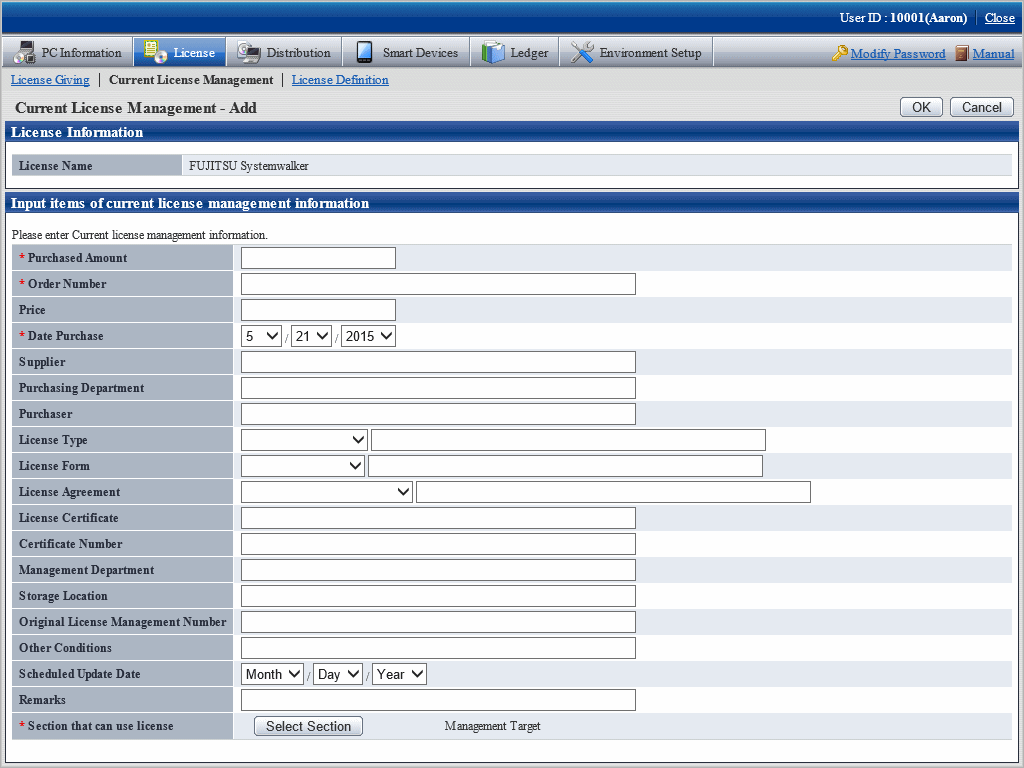This screenshot has height=768, width=1024.
Task: Click the Certificate Number field
Action: pos(438,544)
